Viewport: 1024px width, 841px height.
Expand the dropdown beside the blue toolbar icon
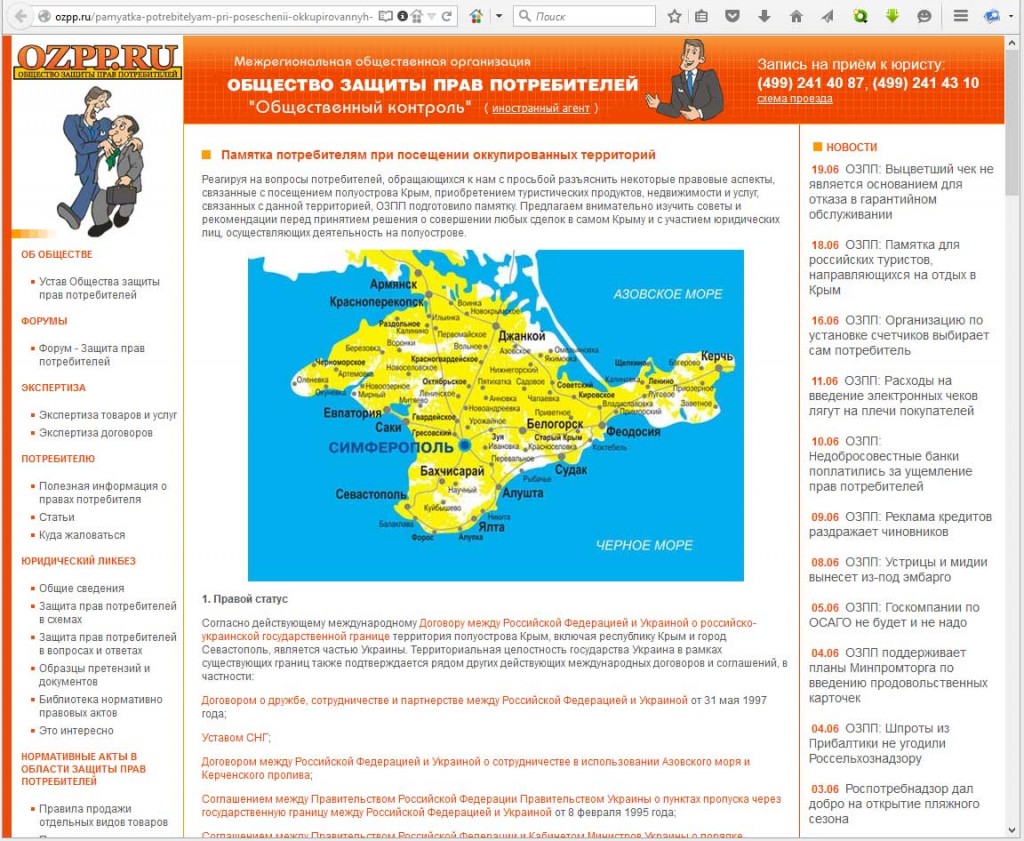point(1011,16)
